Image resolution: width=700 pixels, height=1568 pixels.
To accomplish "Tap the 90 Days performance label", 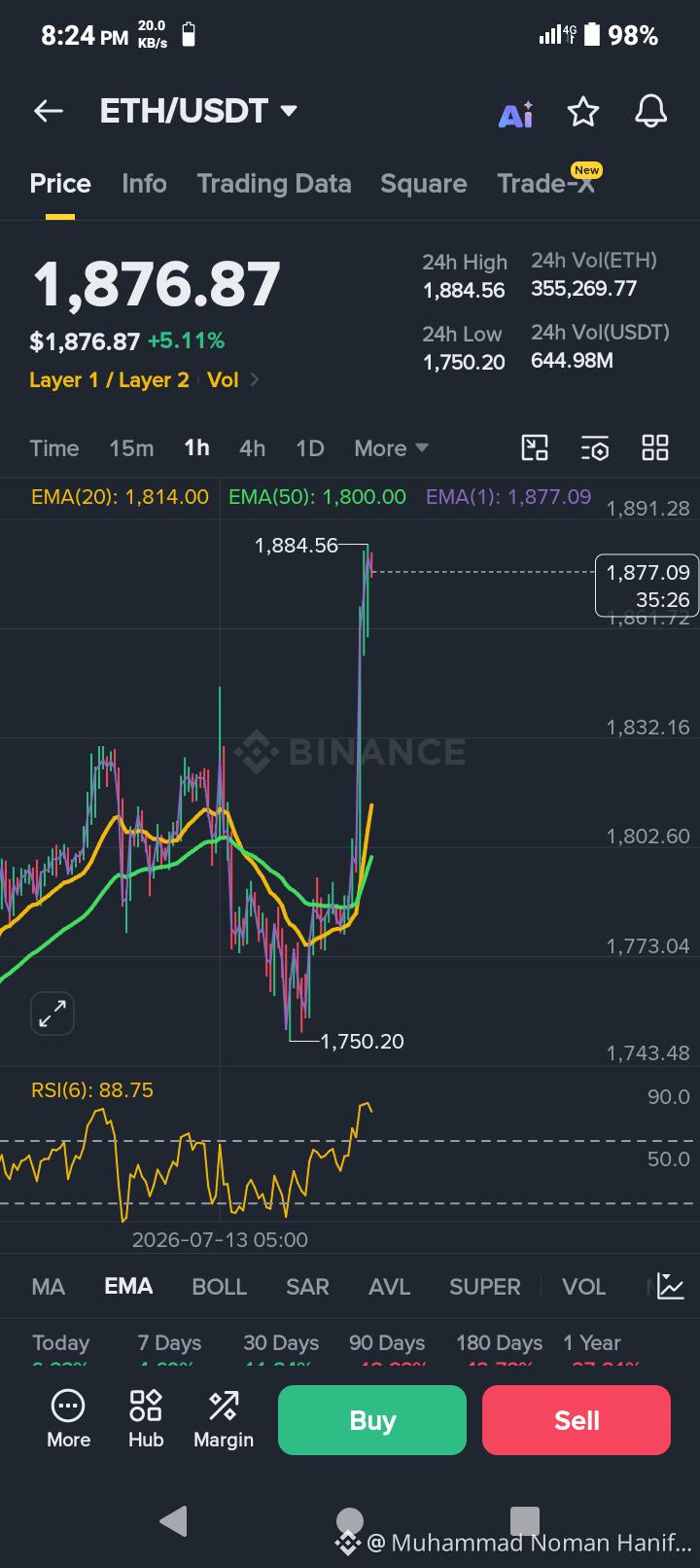I will pos(387,1343).
